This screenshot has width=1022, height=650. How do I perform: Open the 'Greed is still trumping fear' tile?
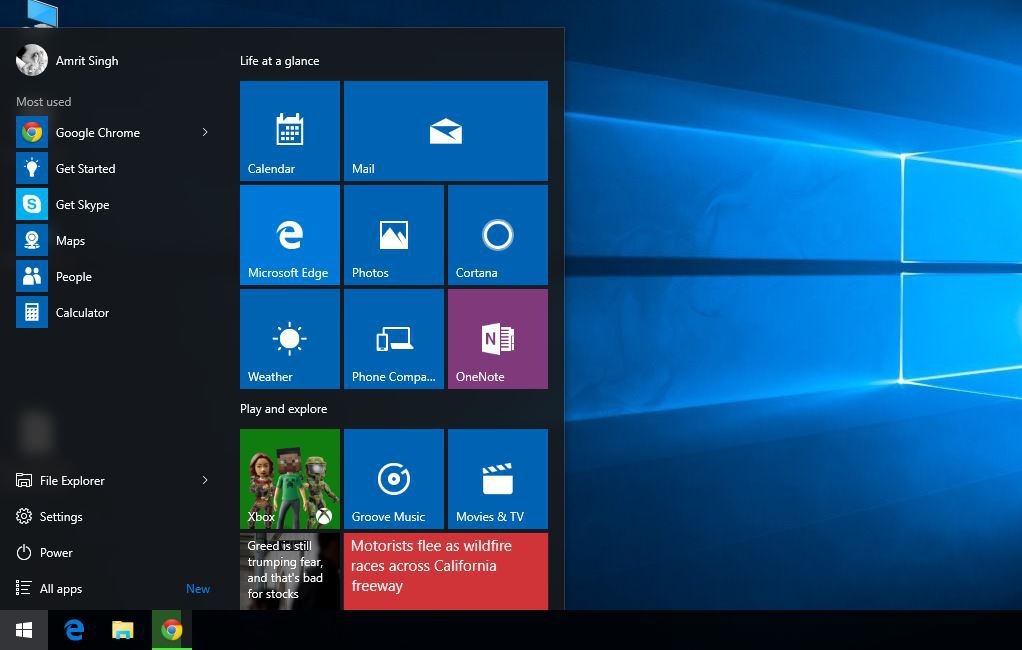290,571
